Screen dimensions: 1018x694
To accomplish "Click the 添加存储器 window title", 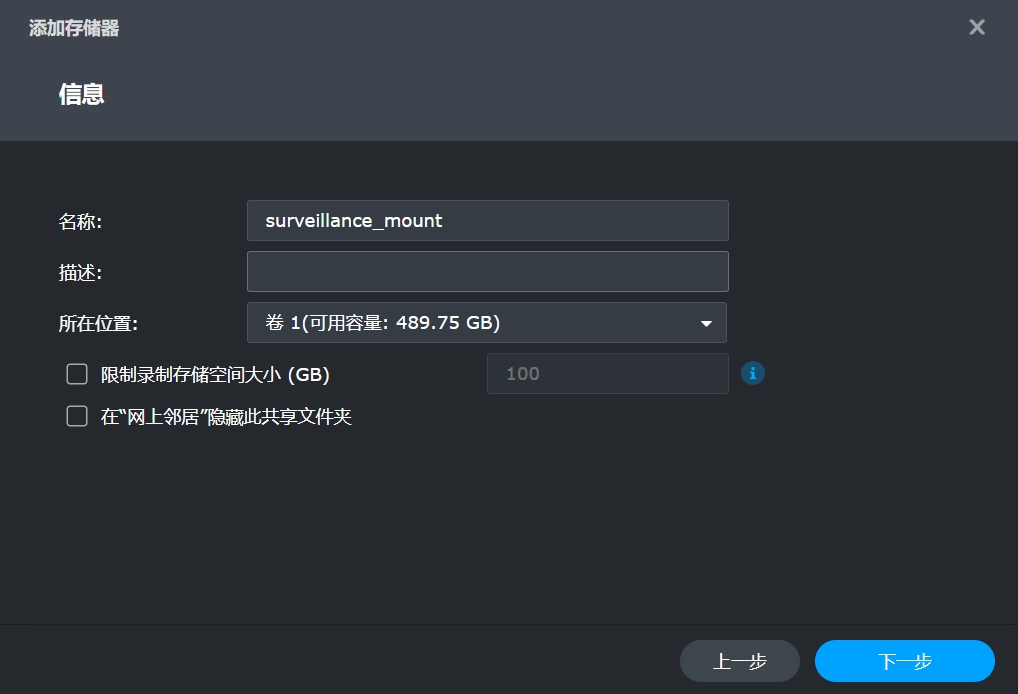I will (x=74, y=28).
